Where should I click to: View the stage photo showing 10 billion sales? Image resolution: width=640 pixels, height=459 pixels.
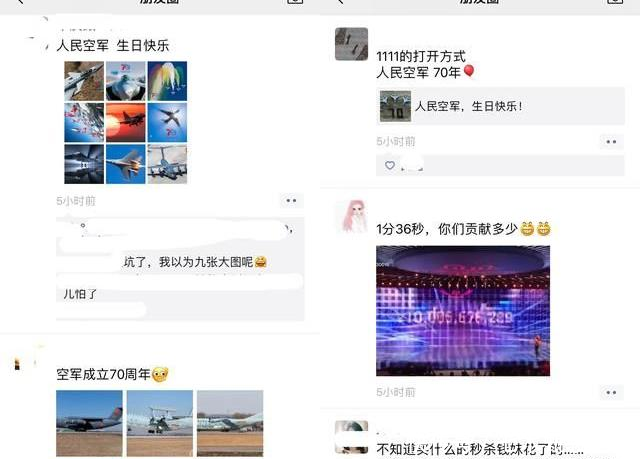pos(463,310)
